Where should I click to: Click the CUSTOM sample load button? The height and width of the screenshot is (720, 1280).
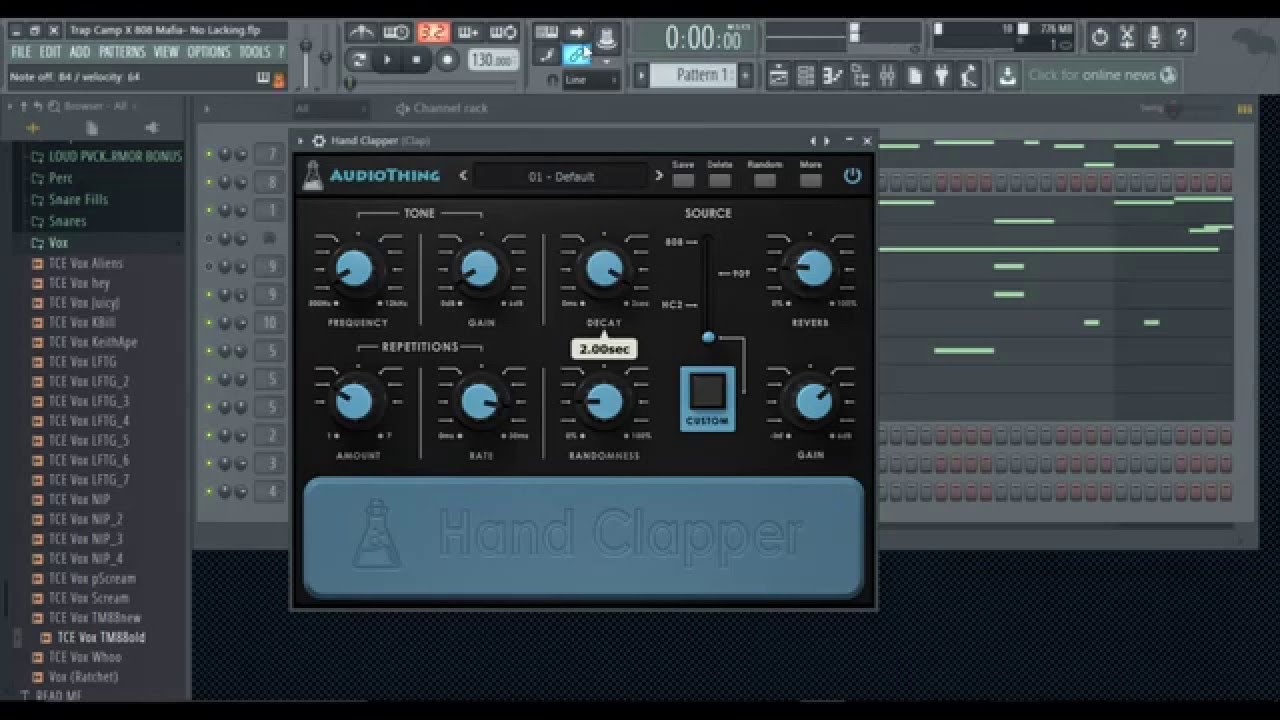coord(708,398)
